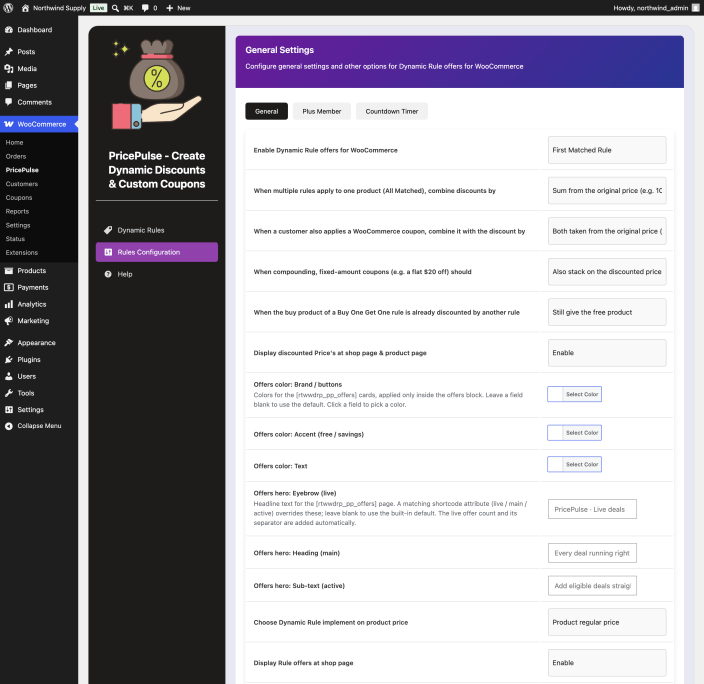This screenshot has width=704, height=684.
Task: Select color for Brand / buttons
Action: (574, 394)
